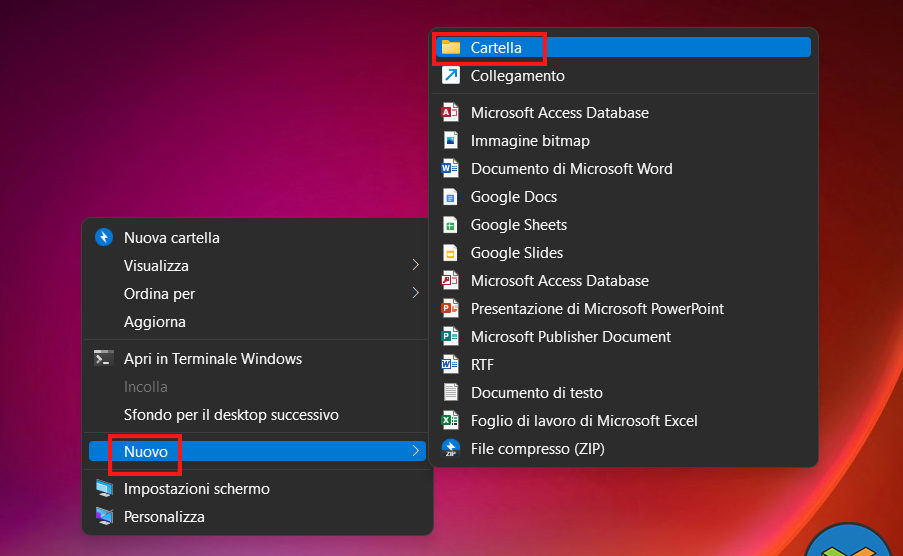The image size is (903, 556).
Task: Click the Impostazioni schermo monitor icon
Action: [x=104, y=489]
